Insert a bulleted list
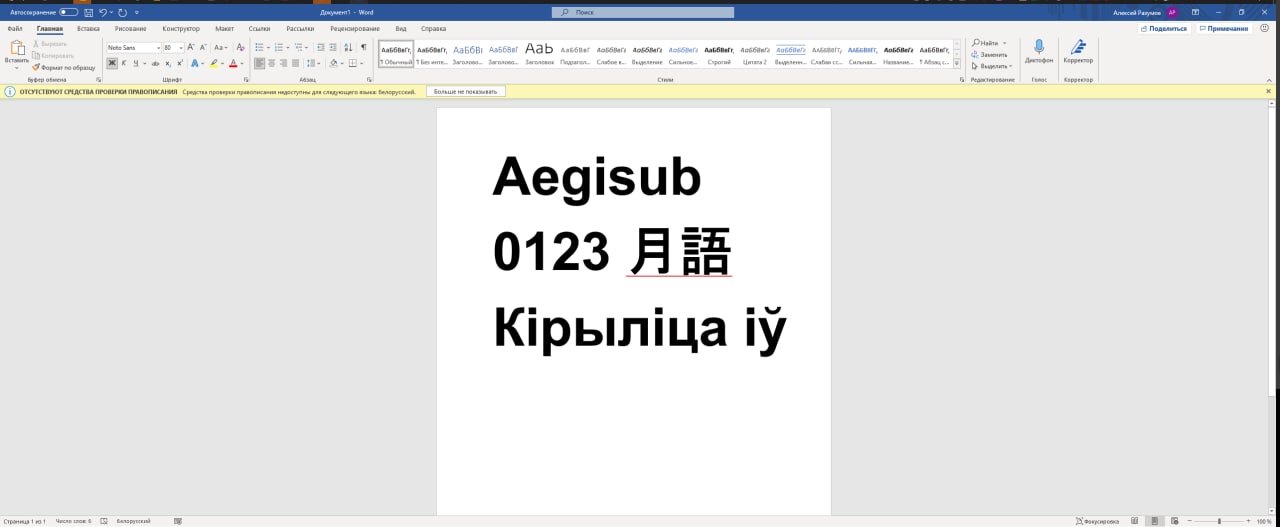The height and width of the screenshot is (527, 1280). point(259,47)
